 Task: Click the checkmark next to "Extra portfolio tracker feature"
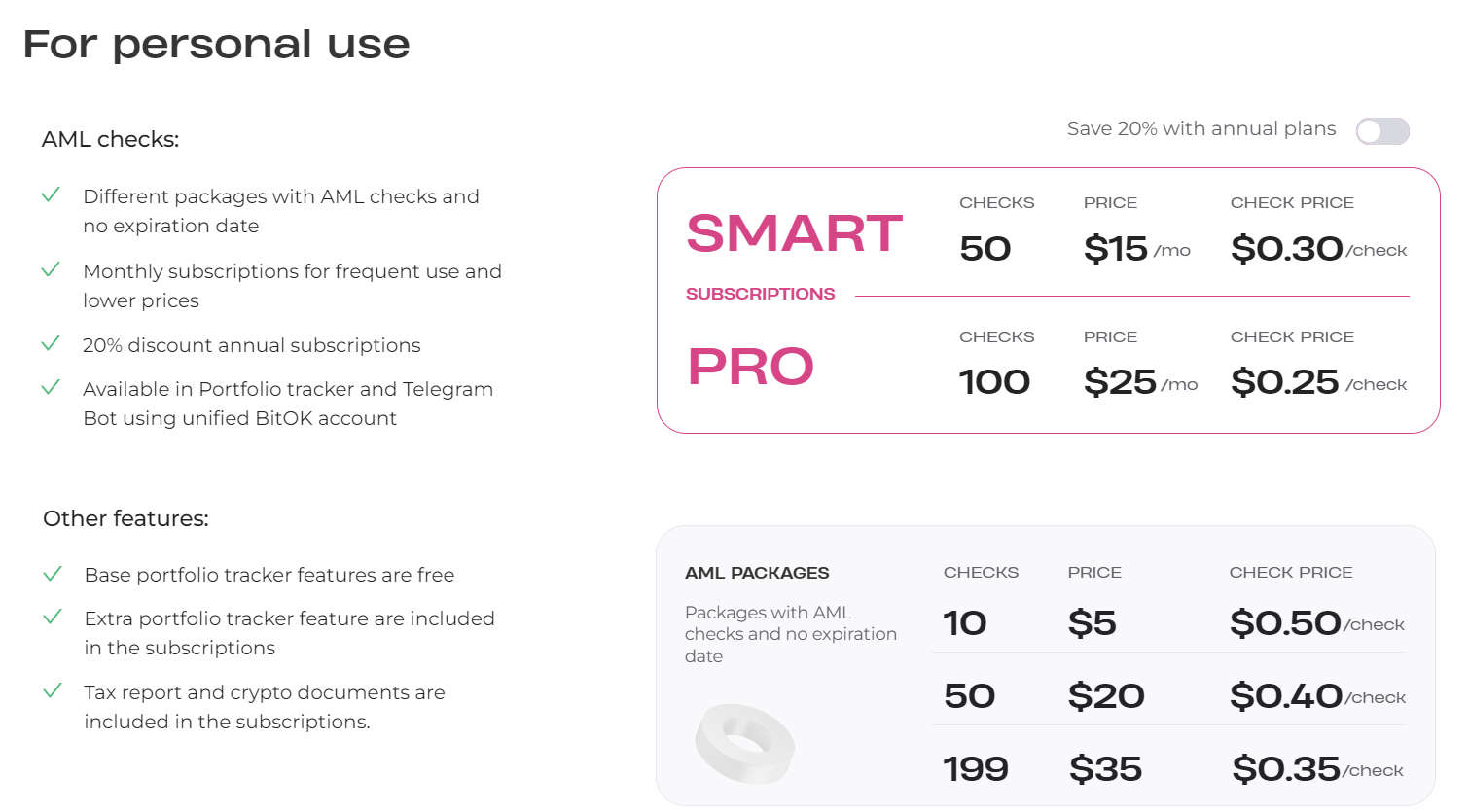coord(53,618)
